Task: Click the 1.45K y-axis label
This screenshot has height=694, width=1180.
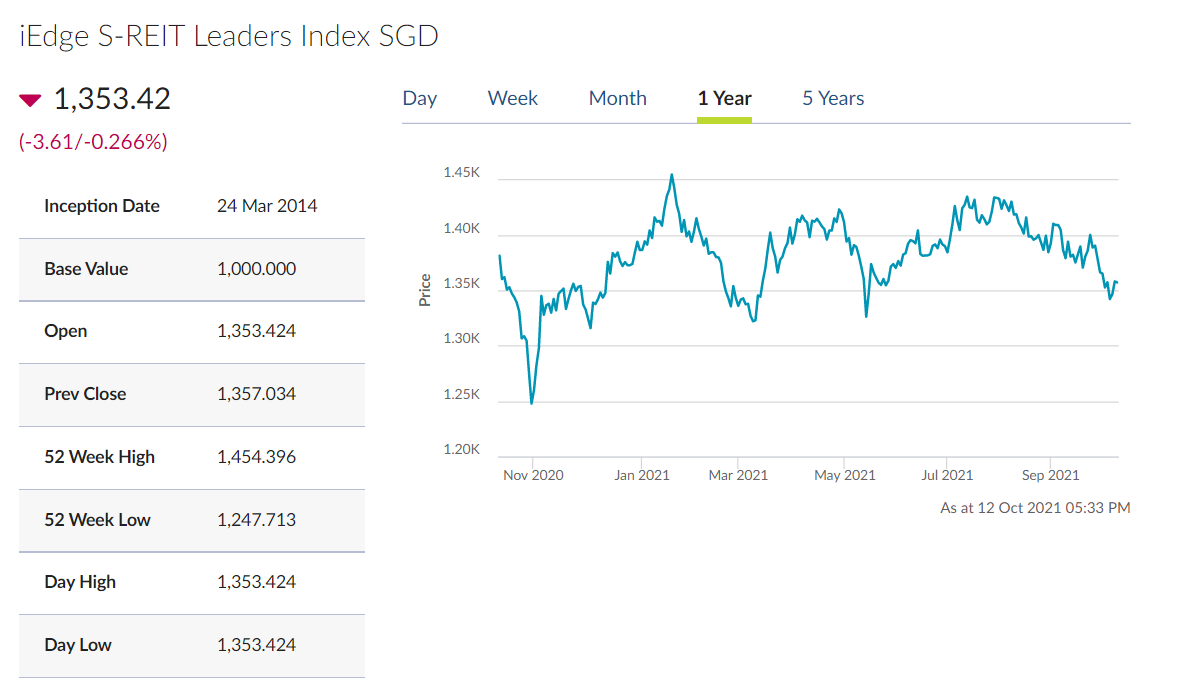Action: click(x=461, y=172)
